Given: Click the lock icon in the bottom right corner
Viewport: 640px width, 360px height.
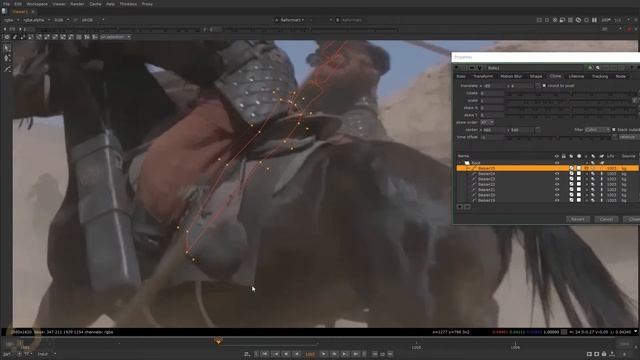Looking at the screenshot, I should click(x=604, y=354).
